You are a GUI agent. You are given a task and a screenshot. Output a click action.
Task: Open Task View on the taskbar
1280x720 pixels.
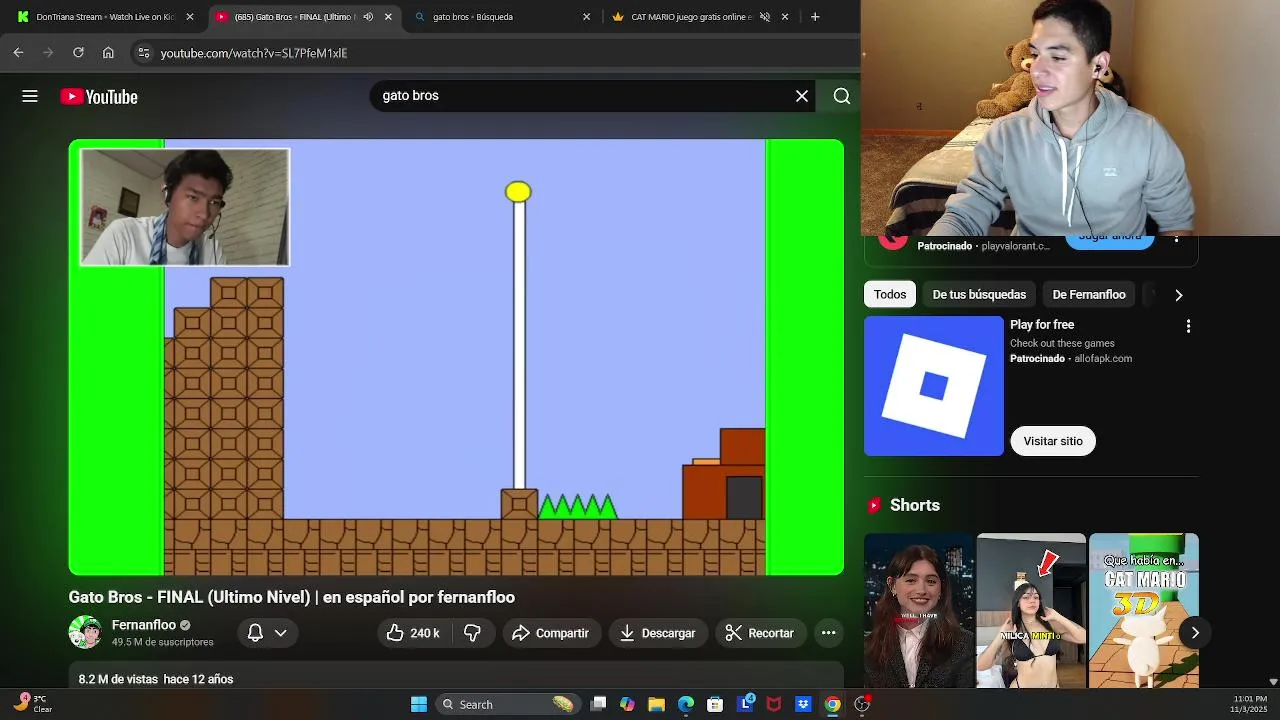point(598,704)
